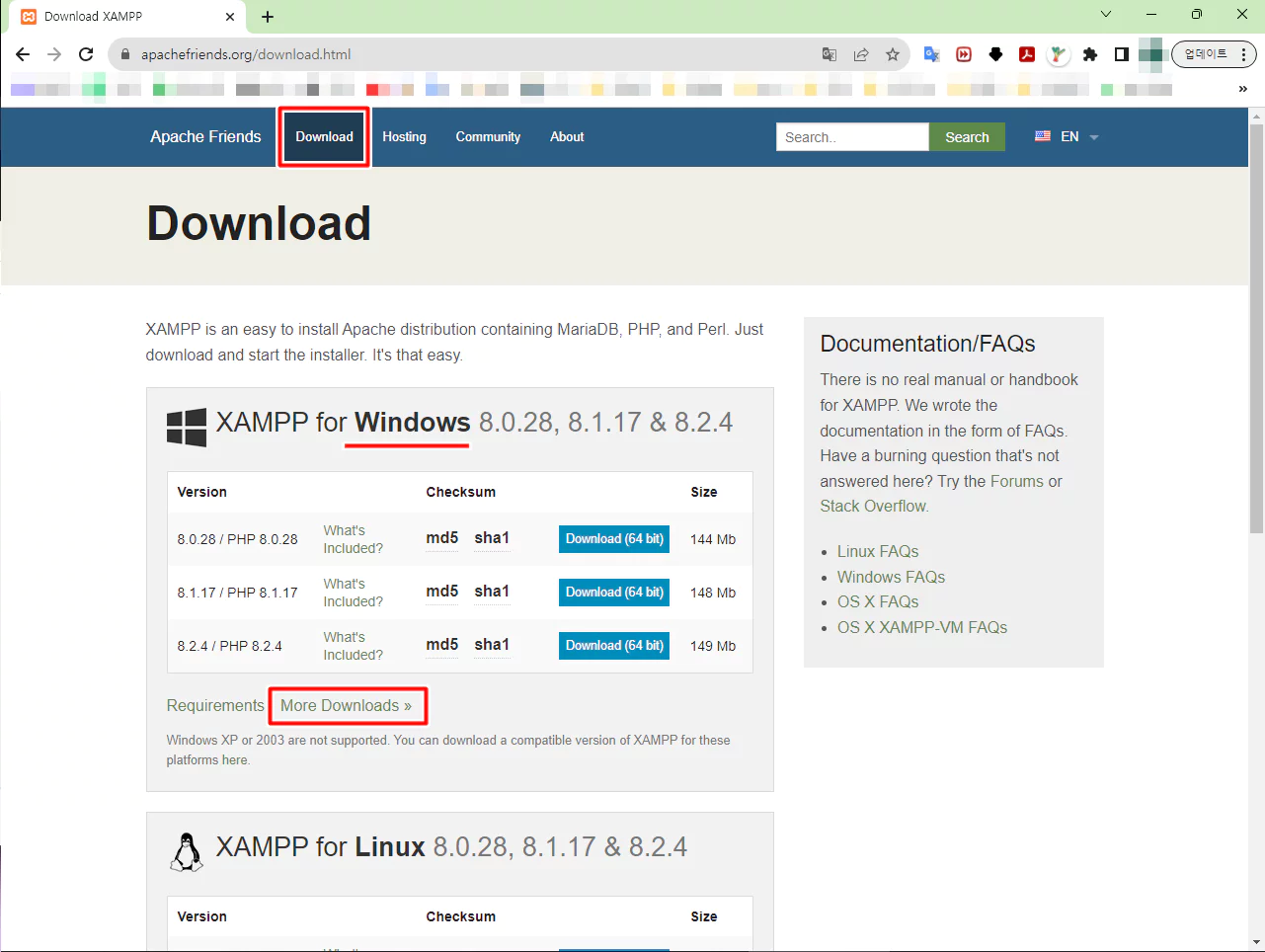
Task: Open the tab search chevron in the title bar
Action: 1106,14
